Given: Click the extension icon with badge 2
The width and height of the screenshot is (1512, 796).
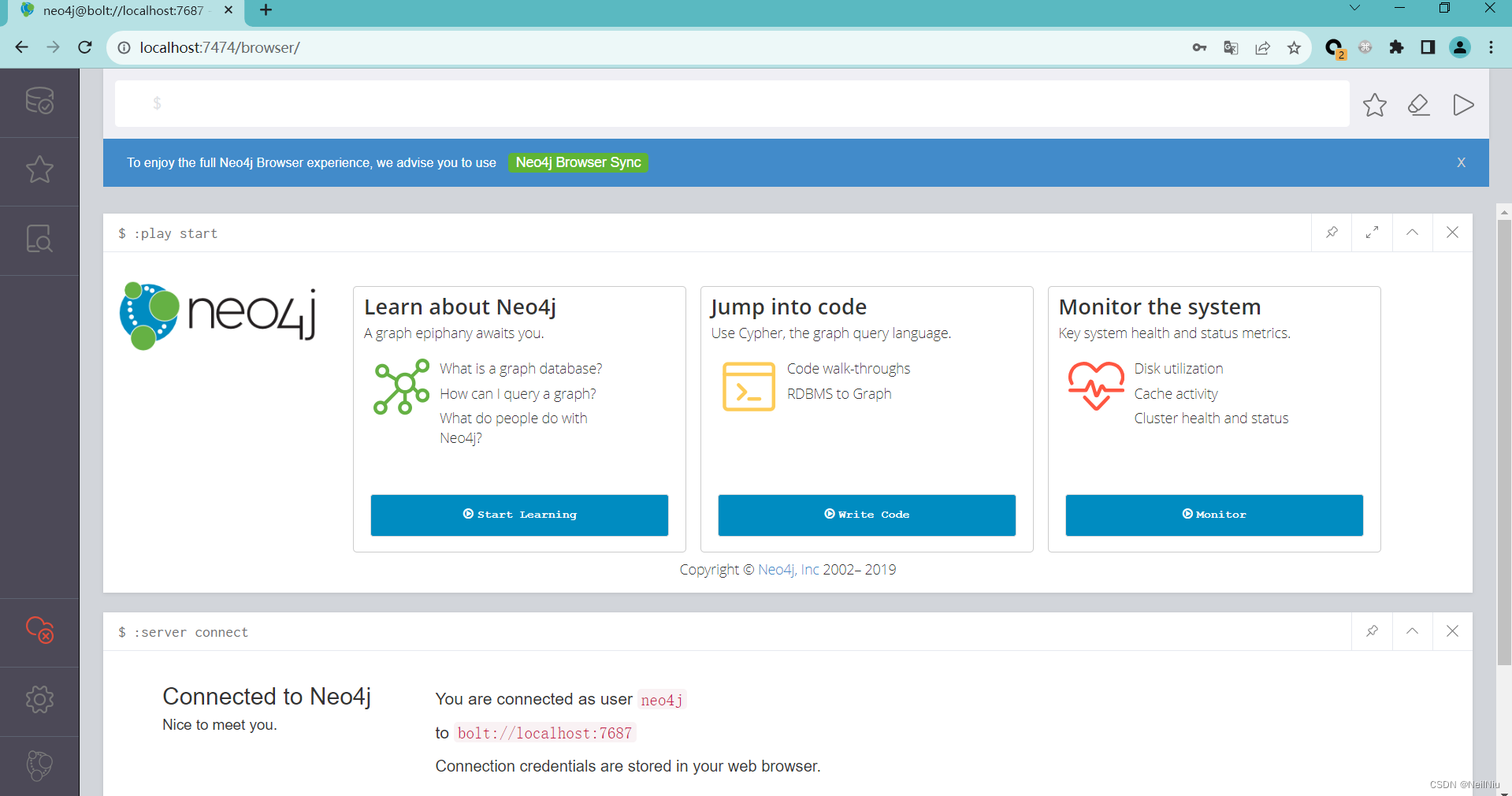Looking at the screenshot, I should 1334,48.
